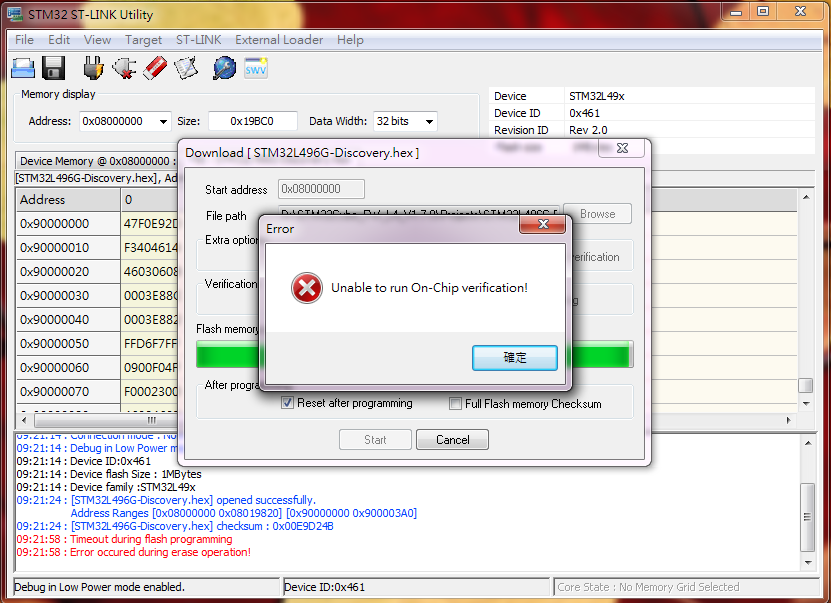Click the Start button in Download dialog
831x603 pixels.
(x=375, y=440)
